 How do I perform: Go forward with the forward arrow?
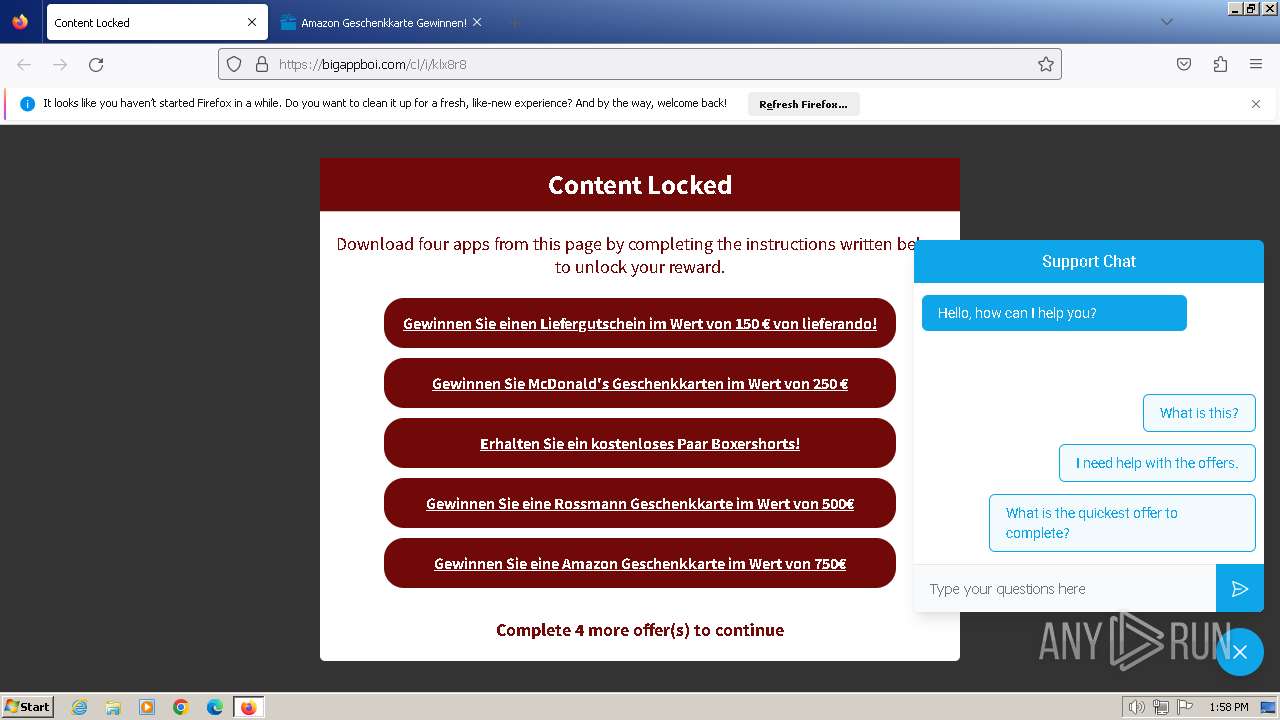tap(60, 64)
